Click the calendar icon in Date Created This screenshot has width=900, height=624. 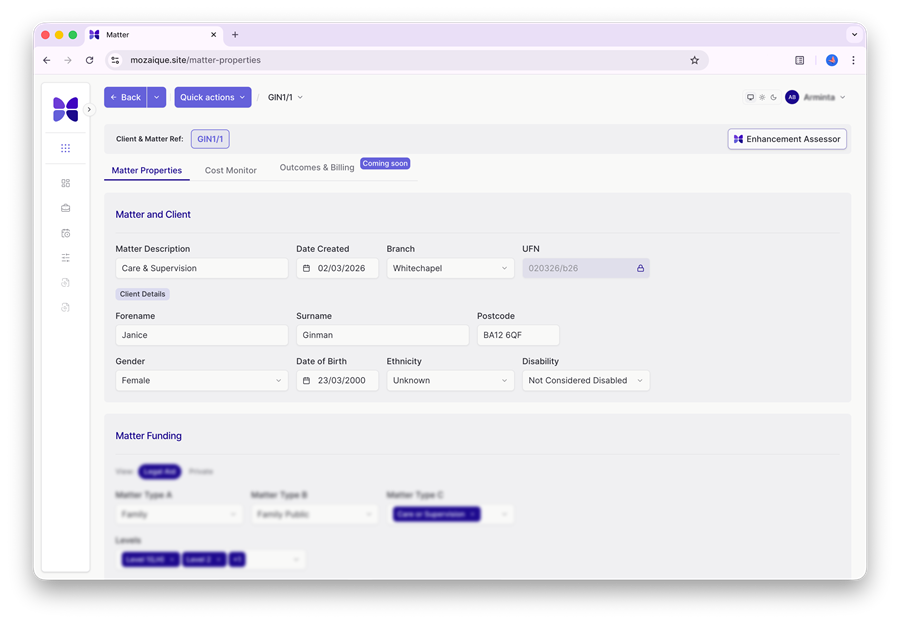(306, 269)
